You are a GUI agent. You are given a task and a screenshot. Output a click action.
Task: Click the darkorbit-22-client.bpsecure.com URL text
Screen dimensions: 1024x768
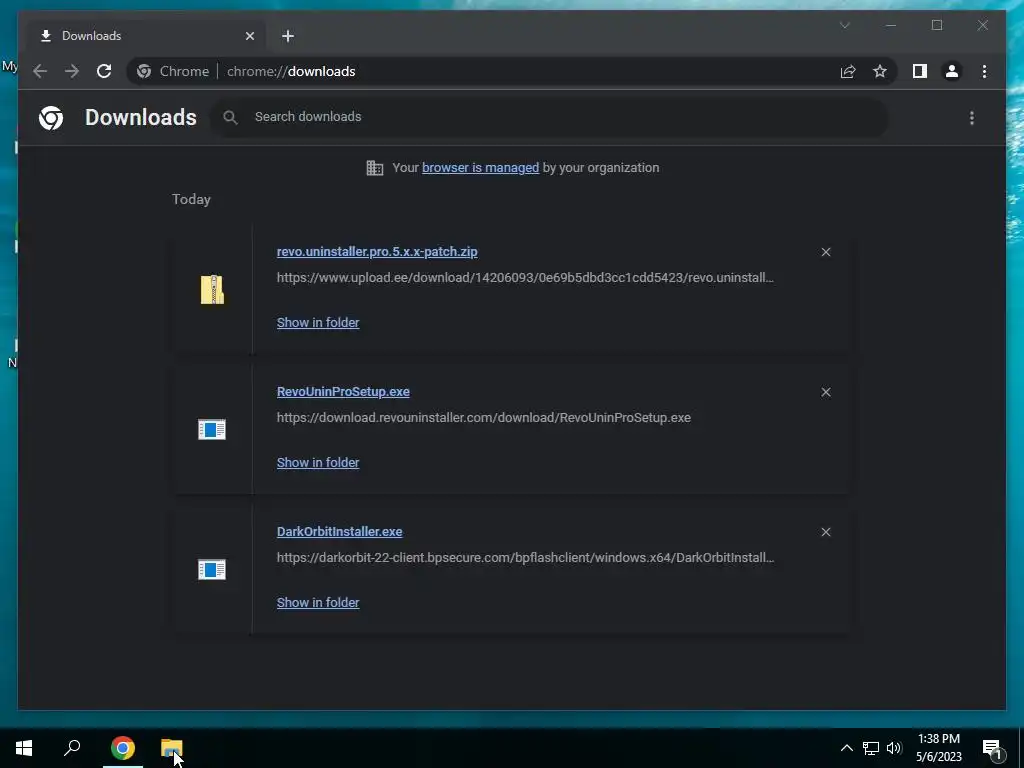pos(525,558)
